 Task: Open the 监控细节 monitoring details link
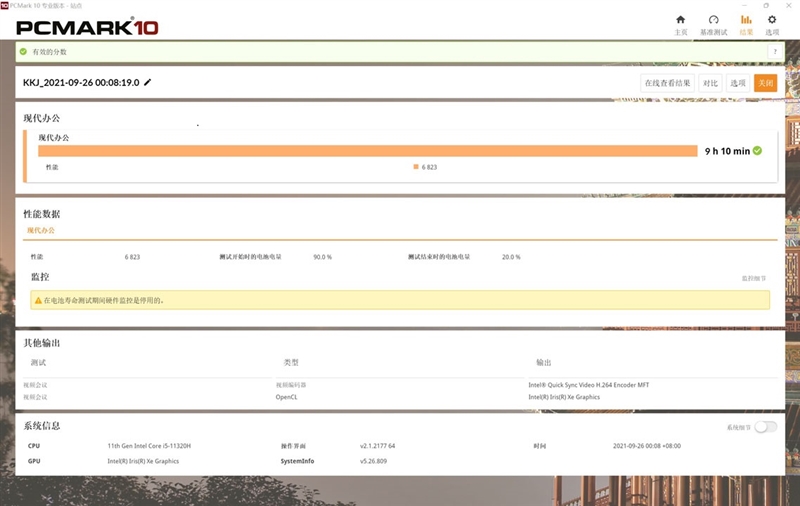point(754,279)
